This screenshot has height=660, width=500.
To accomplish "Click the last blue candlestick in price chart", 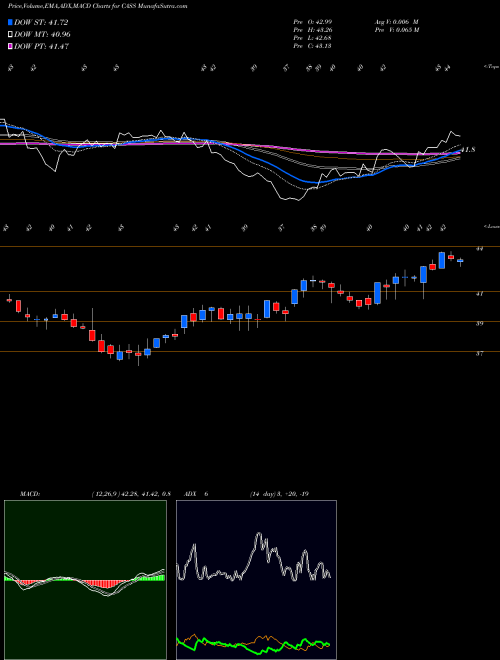I will pyautogui.click(x=460, y=261).
